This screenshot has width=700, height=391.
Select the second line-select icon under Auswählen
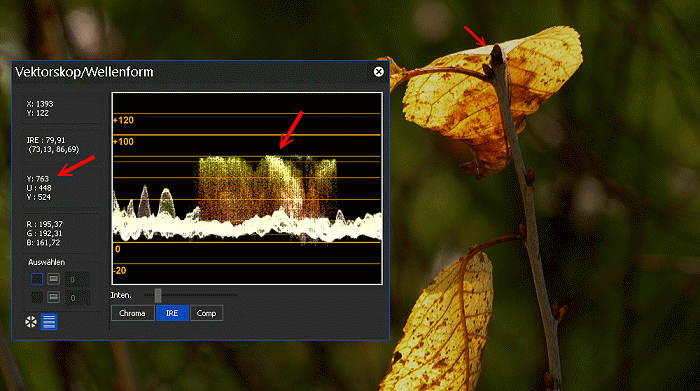click(54, 297)
